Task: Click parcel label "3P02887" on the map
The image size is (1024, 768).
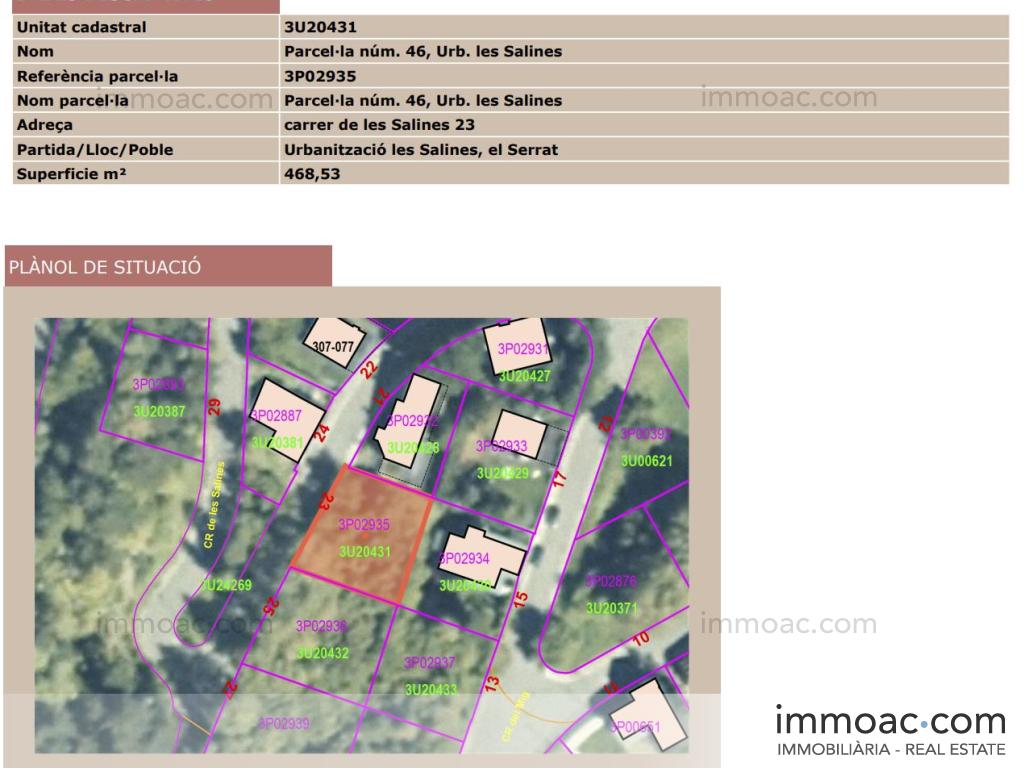Action: (x=276, y=415)
